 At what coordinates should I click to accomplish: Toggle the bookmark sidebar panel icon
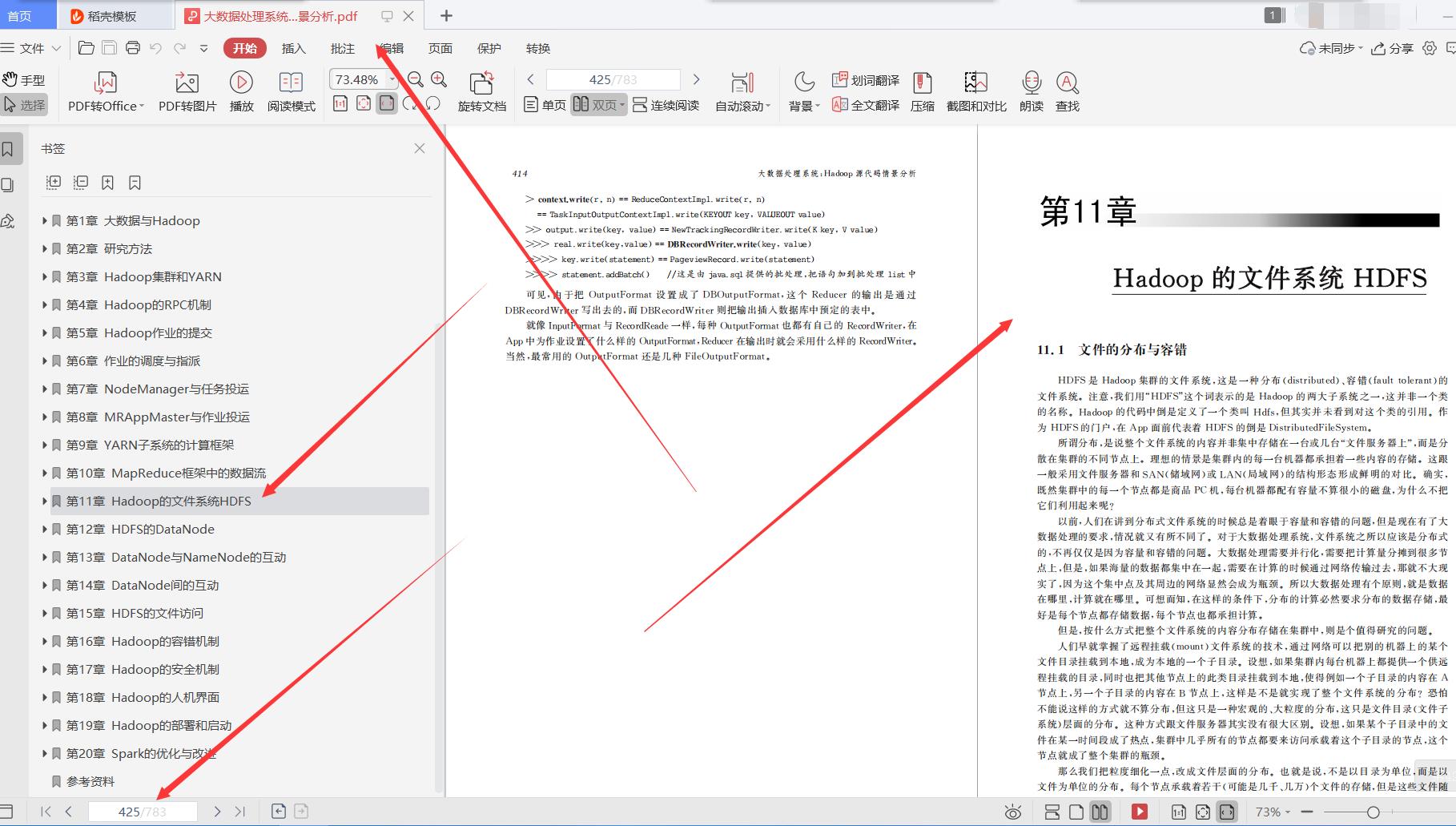click(8, 149)
